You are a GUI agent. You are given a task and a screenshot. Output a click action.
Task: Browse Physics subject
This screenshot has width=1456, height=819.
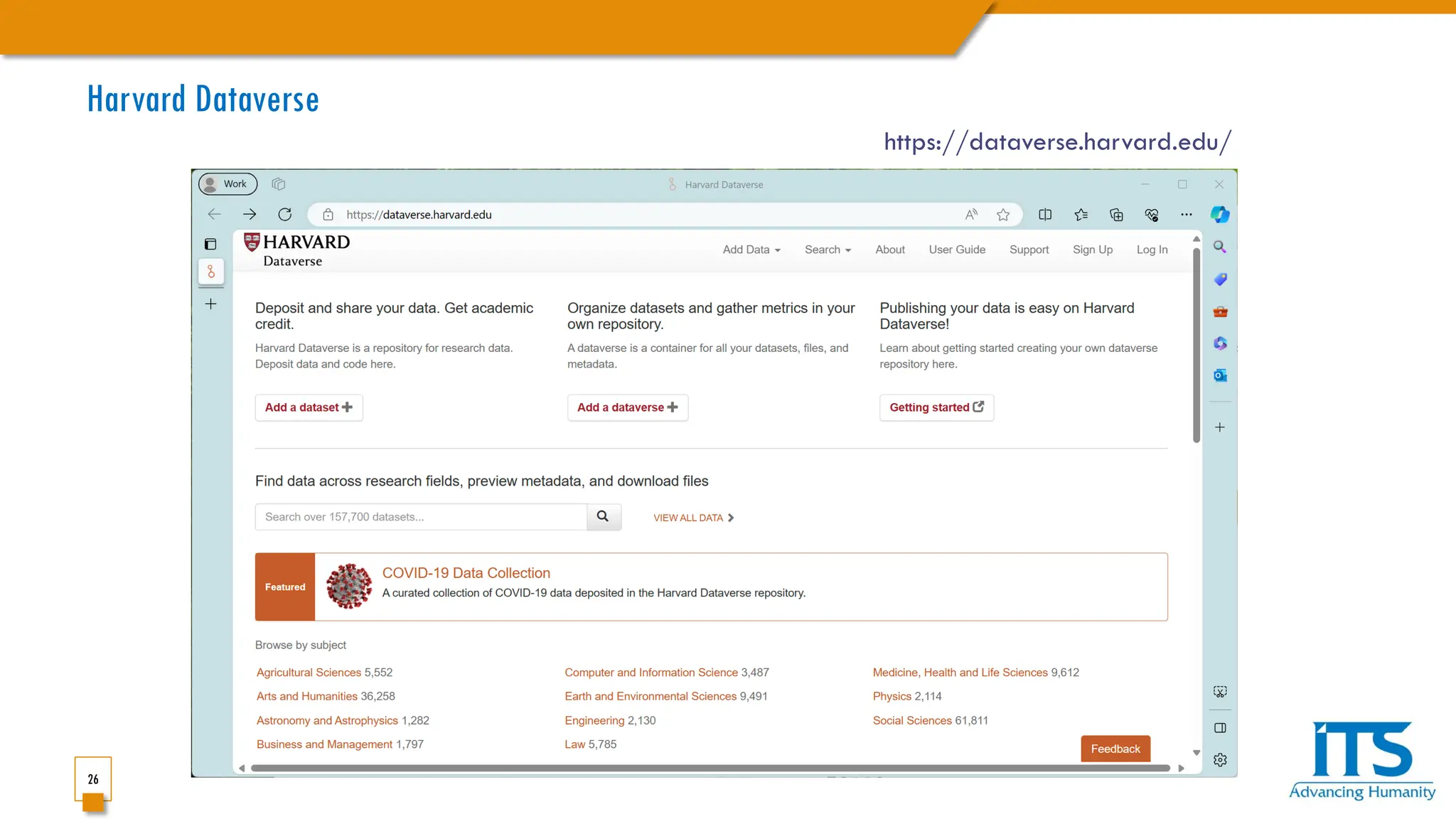pyautogui.click(x=892, y=696)
